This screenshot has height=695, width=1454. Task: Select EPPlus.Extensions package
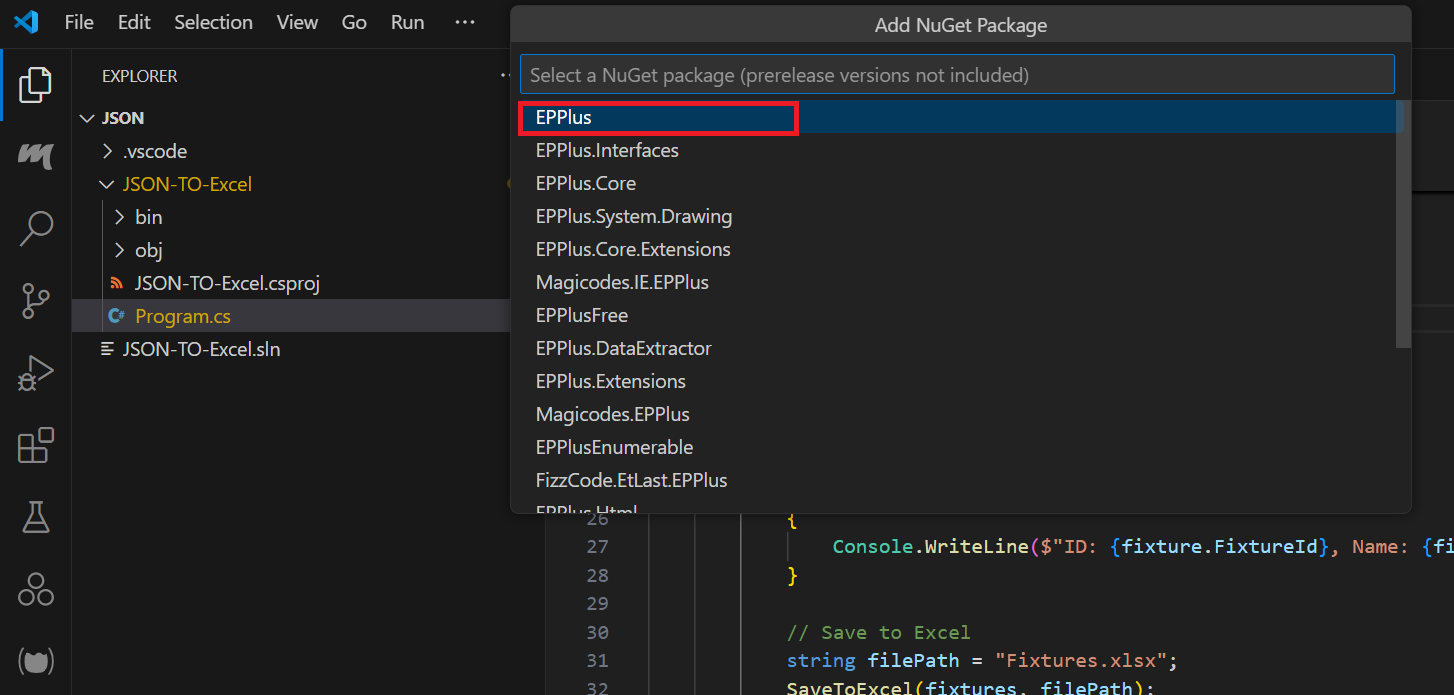(x=955, y=381)
